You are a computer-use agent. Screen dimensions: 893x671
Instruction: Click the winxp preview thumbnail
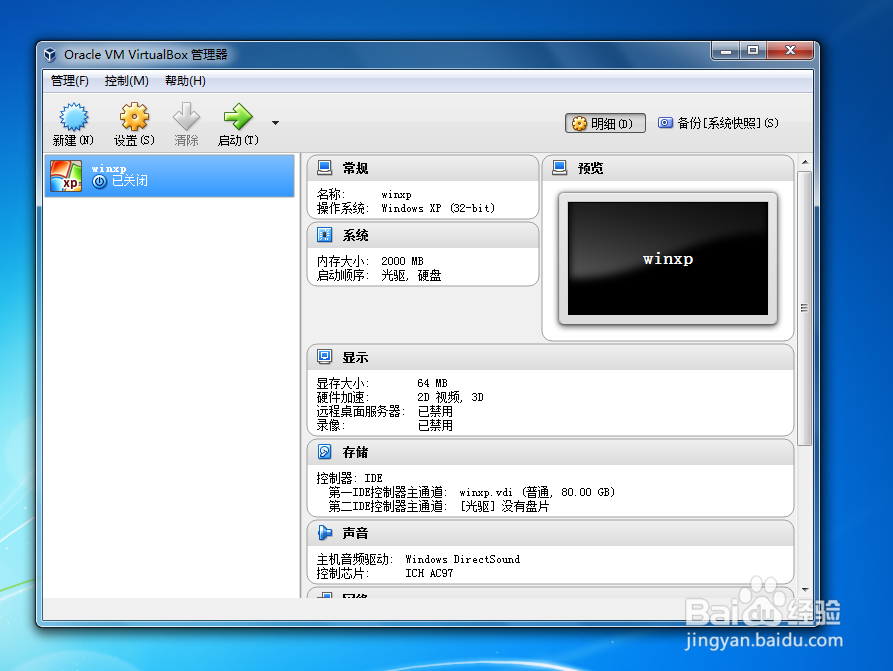(x=667, y=259)
